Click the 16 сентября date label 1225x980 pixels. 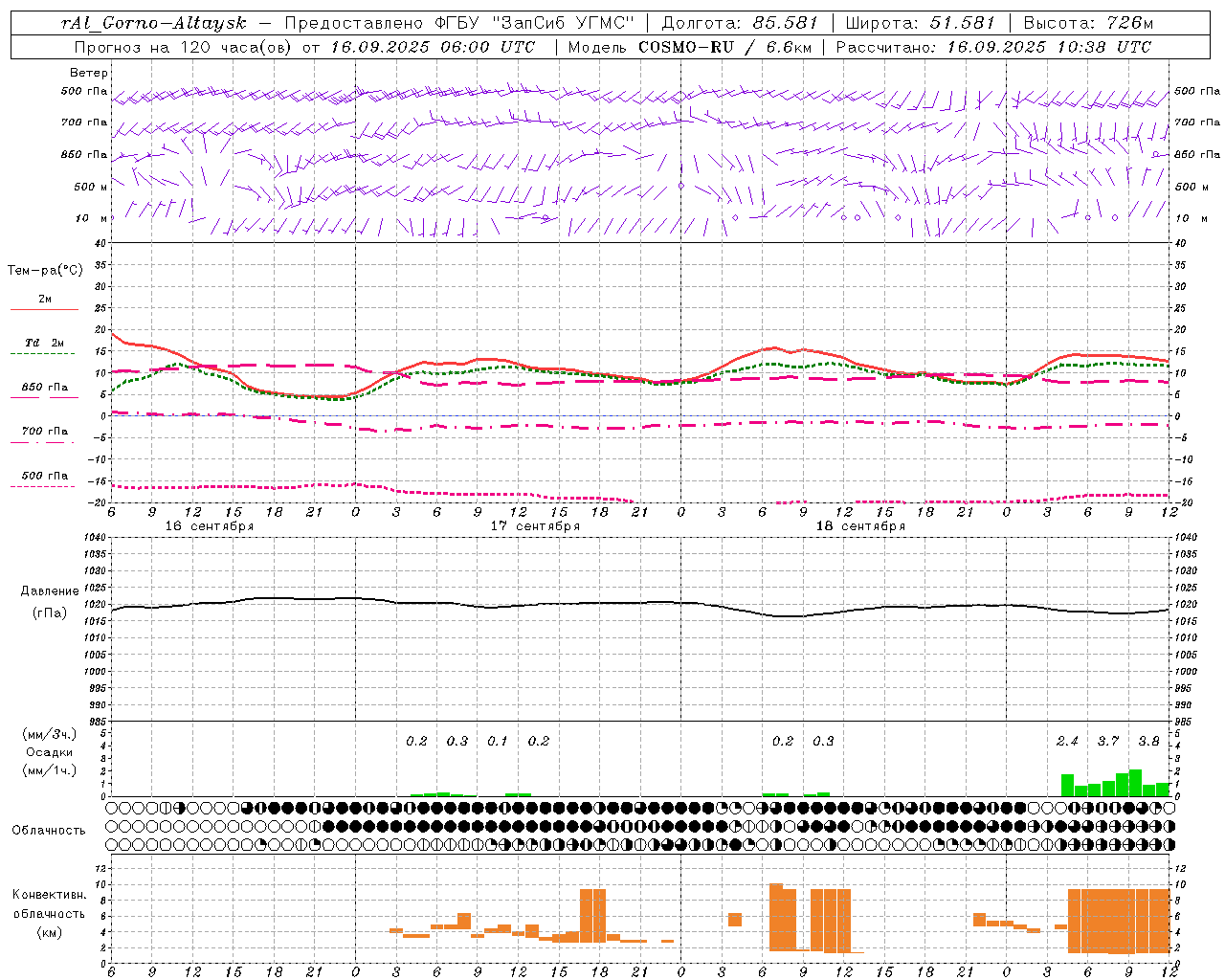tap(210, 526)
